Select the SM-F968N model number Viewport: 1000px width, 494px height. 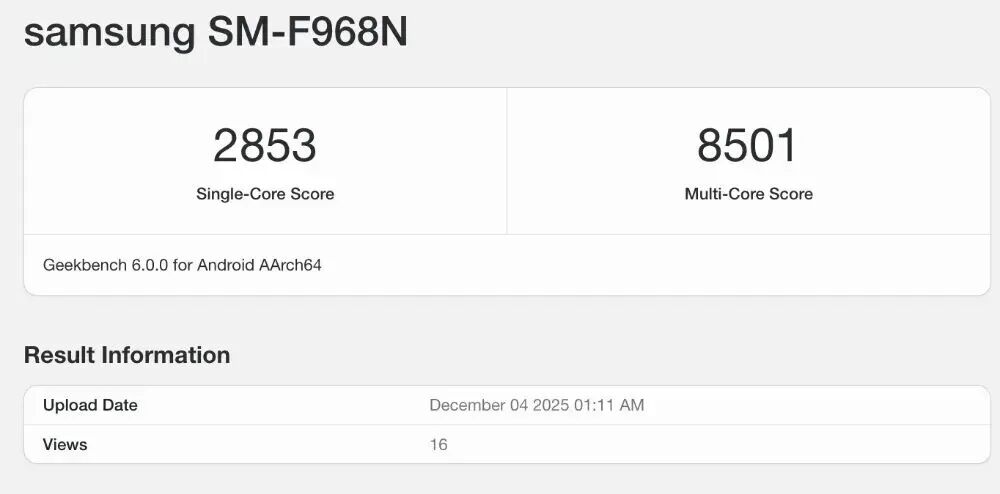click(x=308, y=32)
